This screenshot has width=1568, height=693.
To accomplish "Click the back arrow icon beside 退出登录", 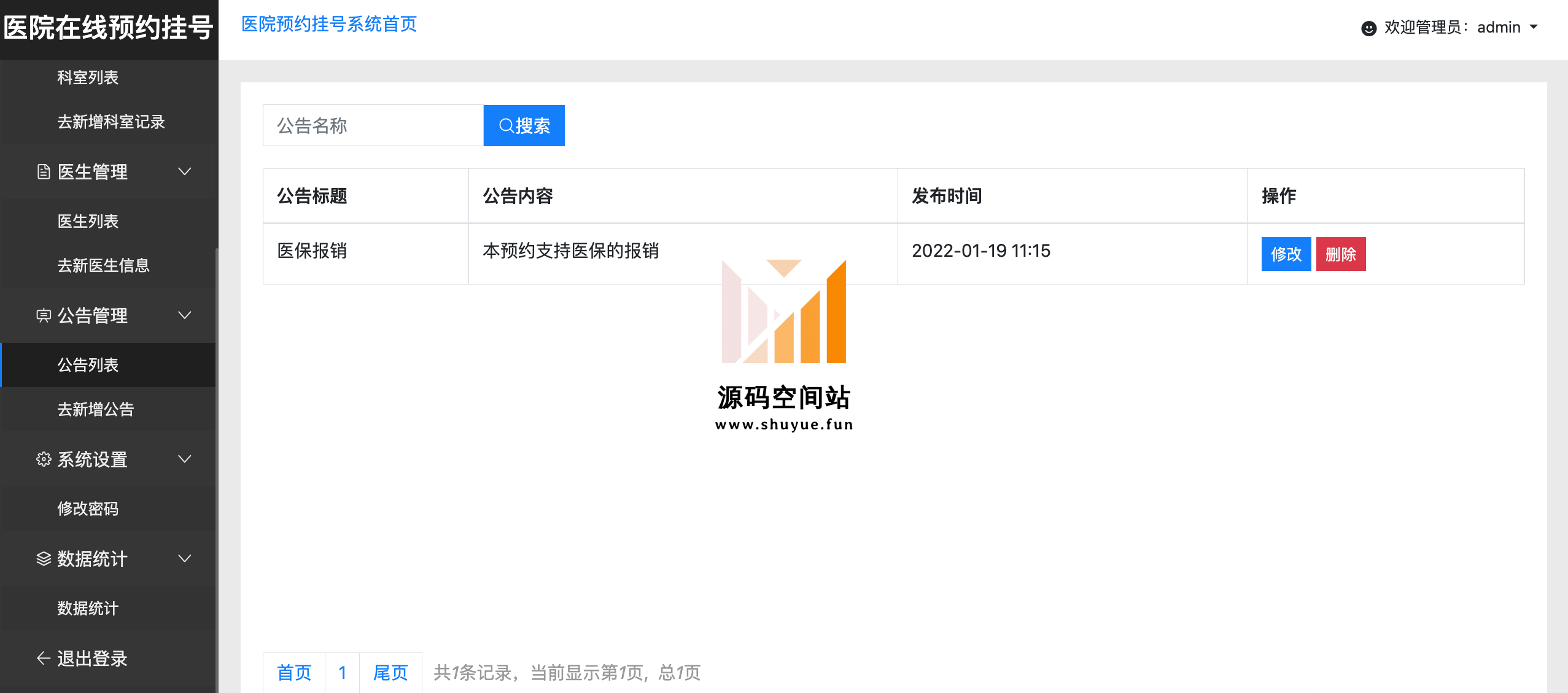I will click(x=43, y=658).
